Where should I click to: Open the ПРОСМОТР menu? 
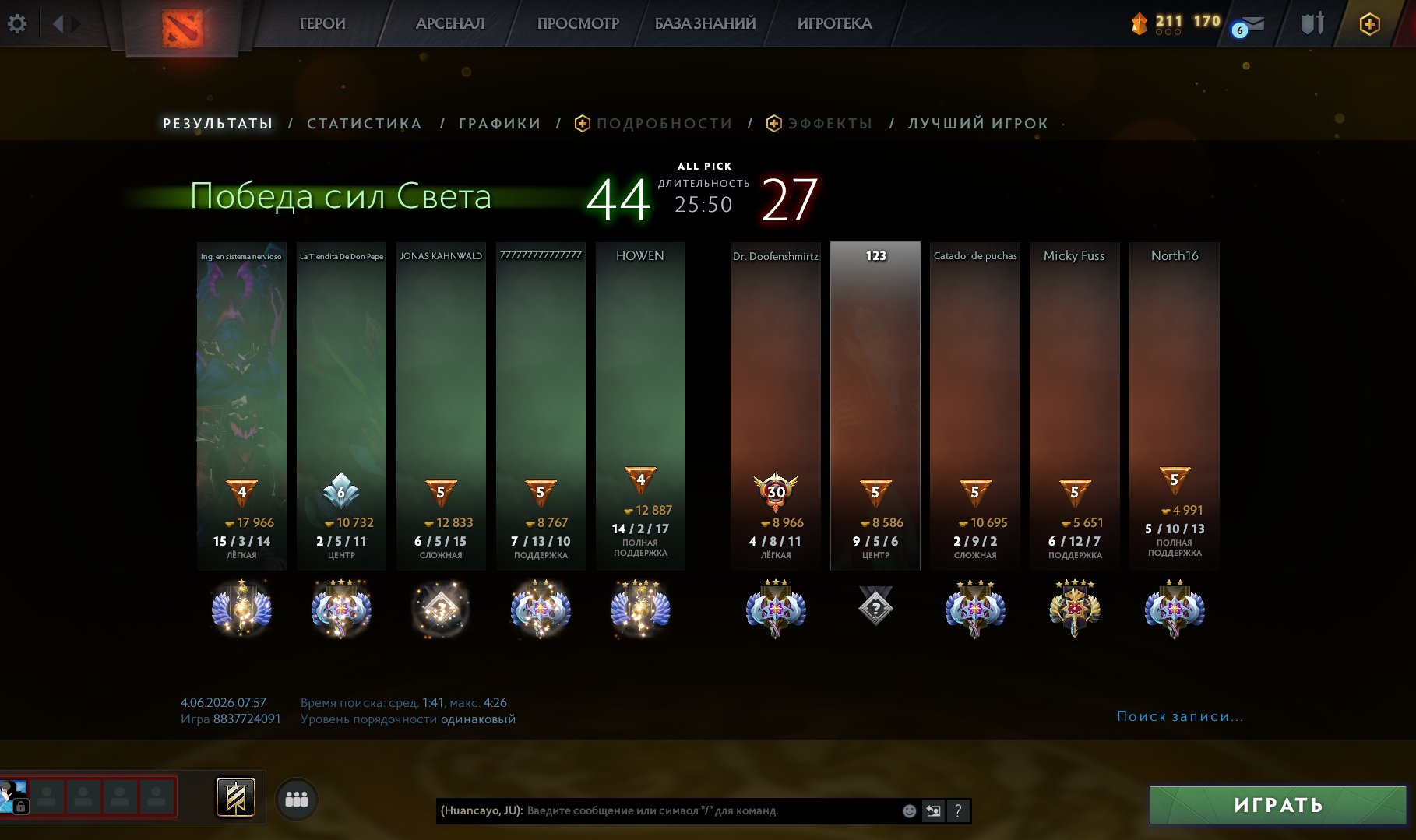pos(578,24)
